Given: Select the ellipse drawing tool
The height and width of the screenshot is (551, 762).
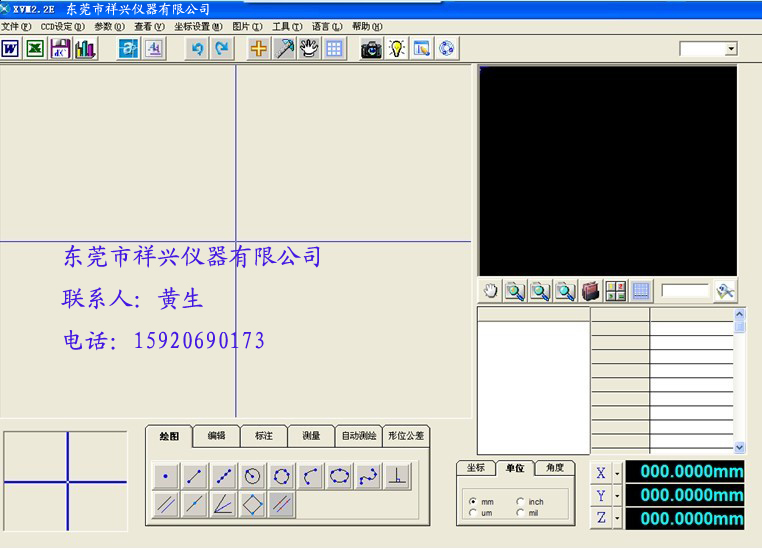Looking at the screenshot, I should click(339, 476).
